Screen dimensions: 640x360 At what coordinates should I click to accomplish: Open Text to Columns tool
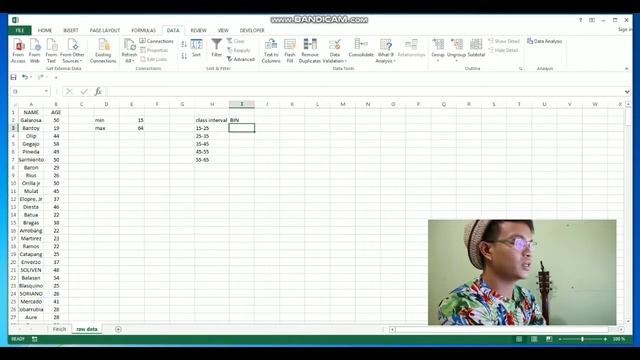point(271,51)
